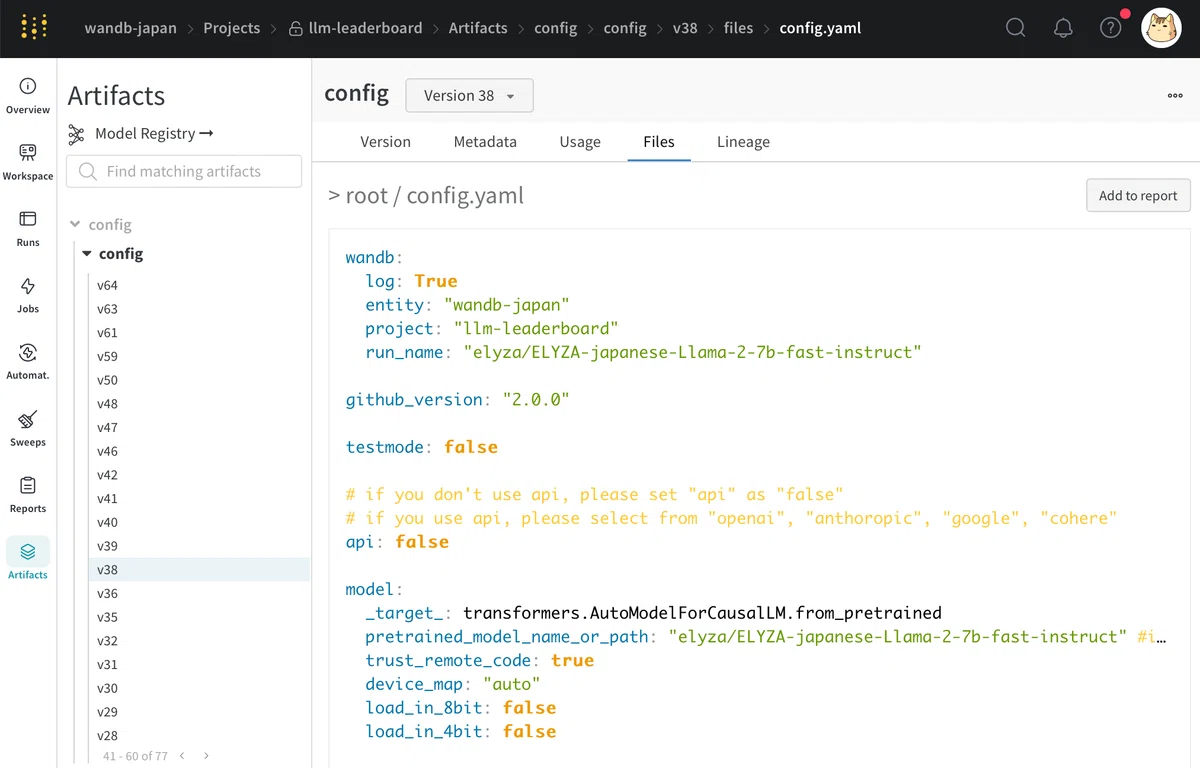Switch to the Lineage tab
Viewport: 1200px width, 768px height.
743,142
